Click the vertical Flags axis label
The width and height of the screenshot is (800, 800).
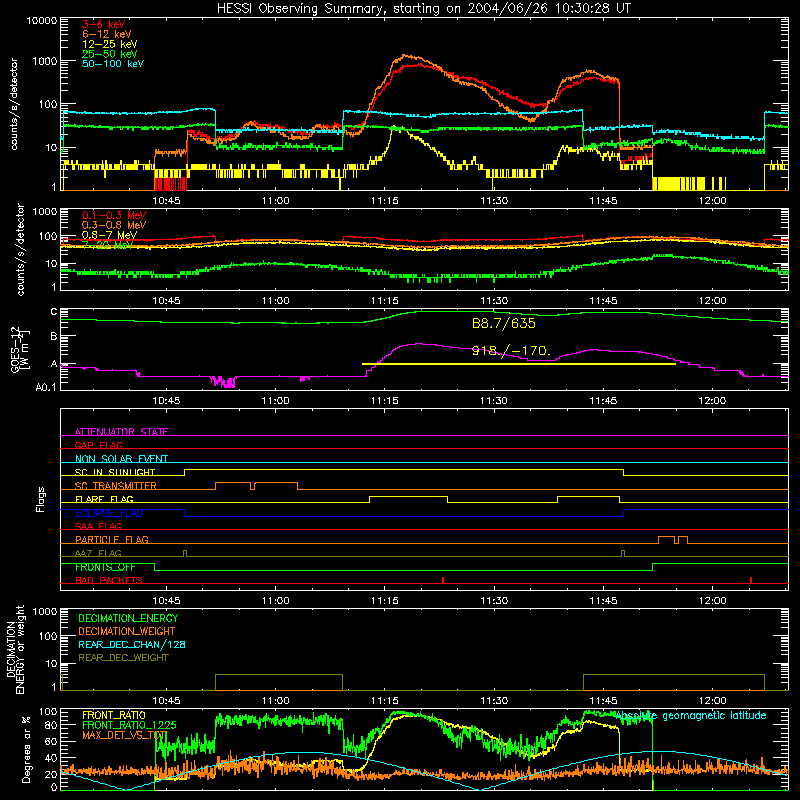pyautogui.click(x=41, y=499)
